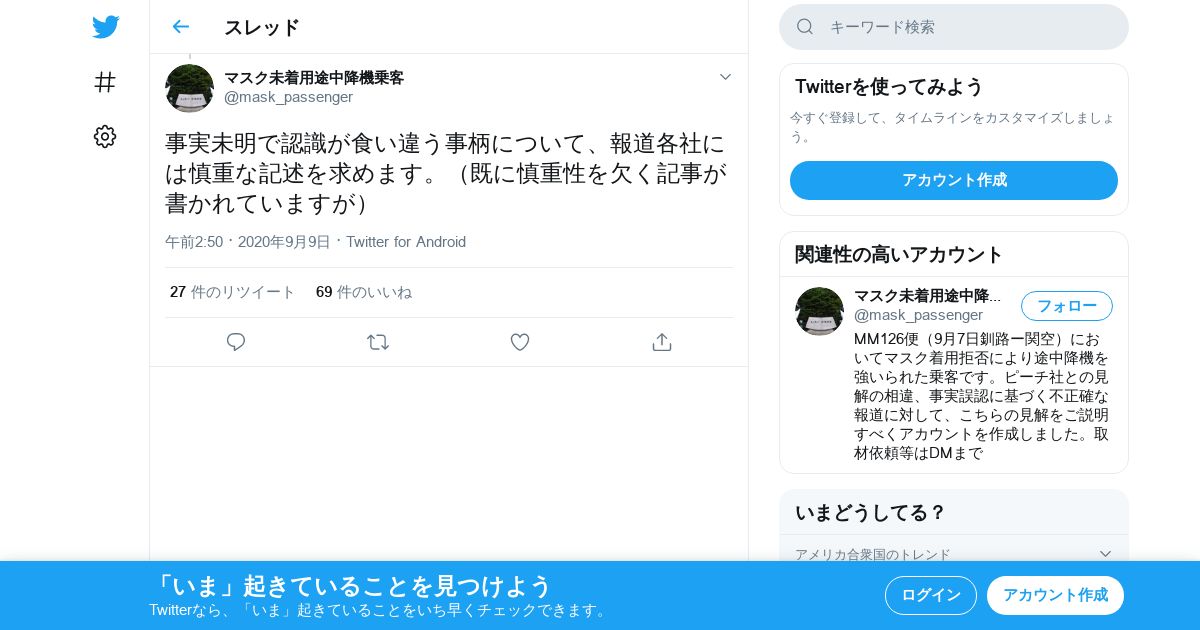Go back using the arrow icon

click(180, 27)
